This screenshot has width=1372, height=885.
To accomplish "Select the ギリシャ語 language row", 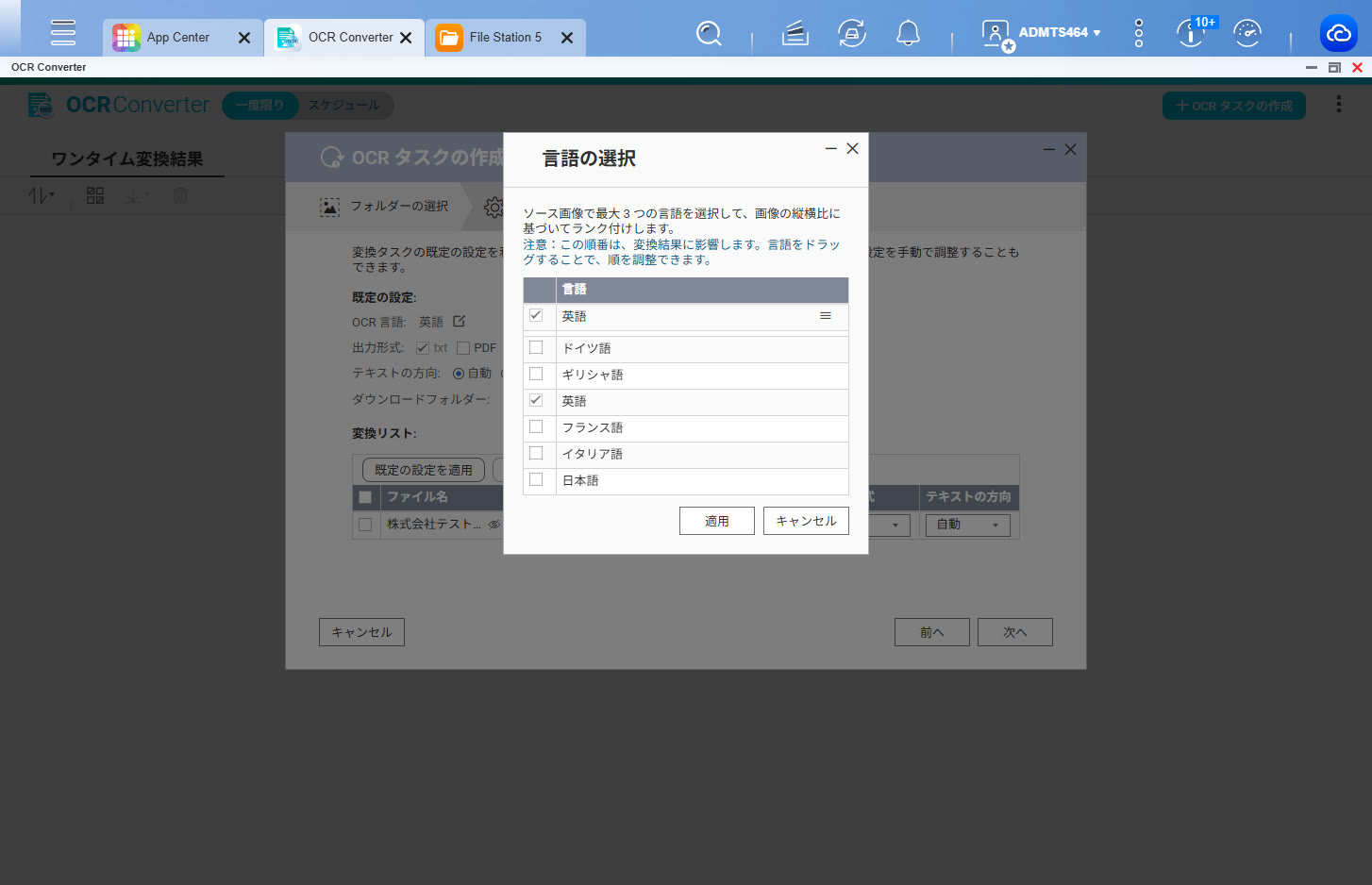I will 593,375.
